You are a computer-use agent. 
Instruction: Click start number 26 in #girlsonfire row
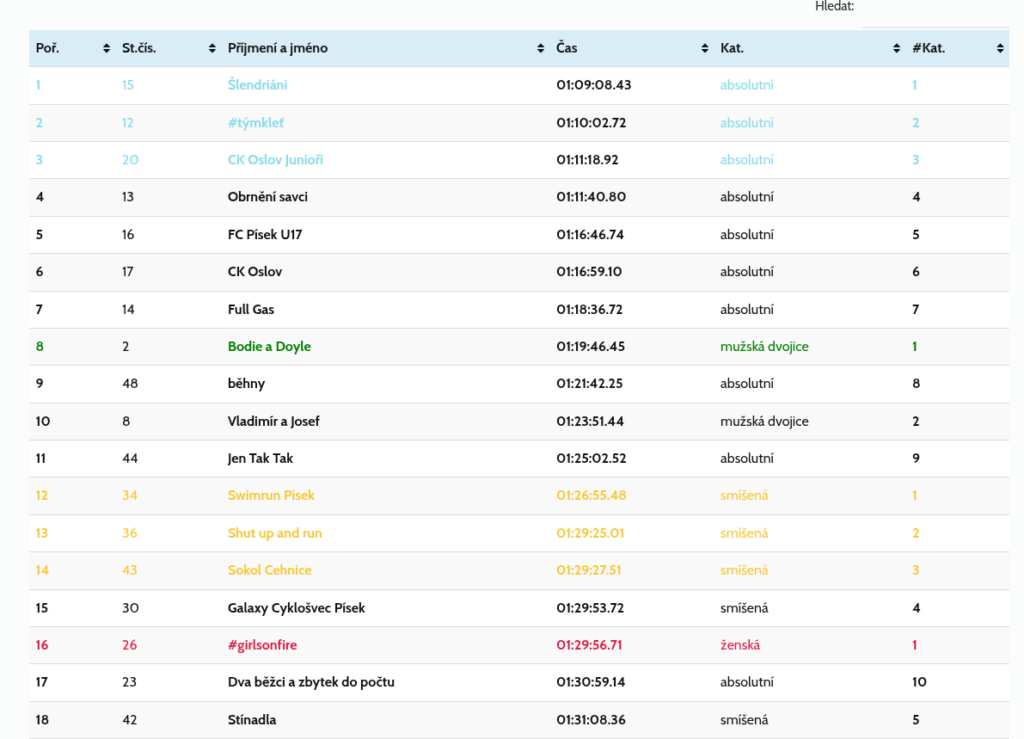coord(129,645)
